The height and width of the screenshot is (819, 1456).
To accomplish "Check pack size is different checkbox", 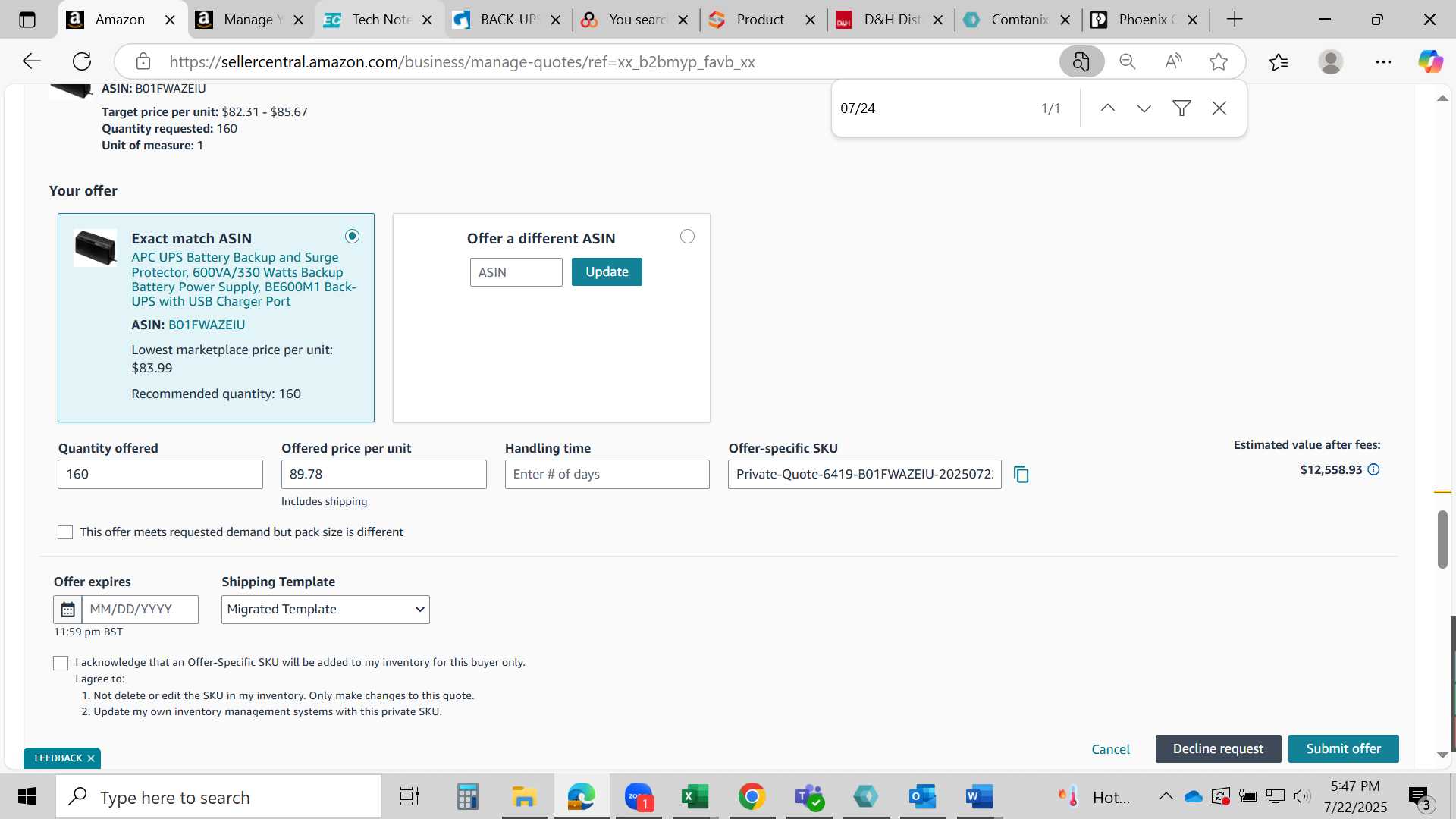I will (x=65, y=532).
